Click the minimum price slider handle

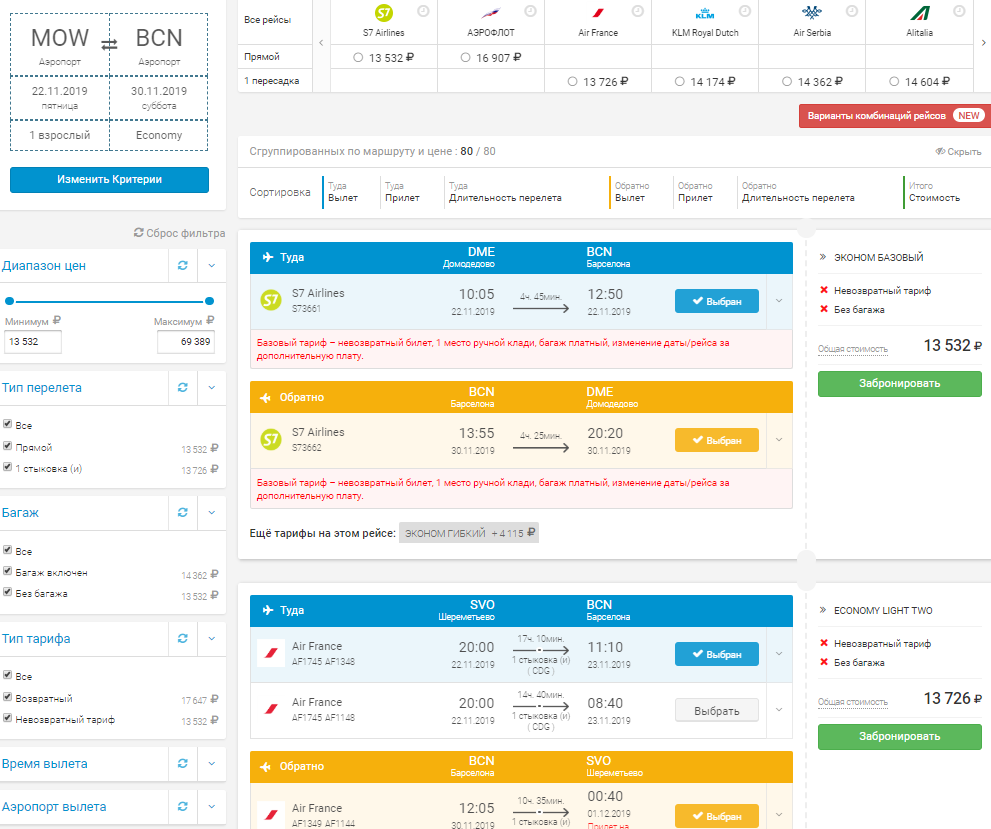click(9, 301)
